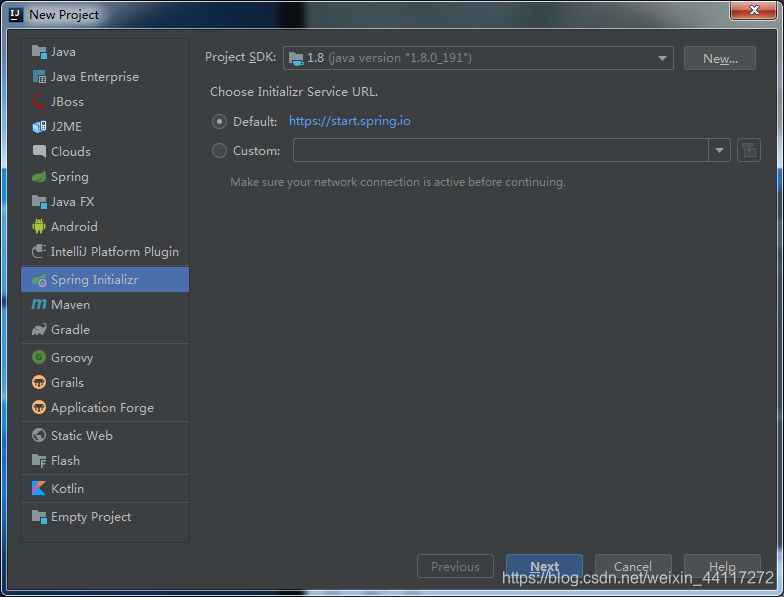The width and height of the screenshot is (784, 597).
Task: Select the JBoss label text
Action: pyautogui.click(x=68, y=102)
